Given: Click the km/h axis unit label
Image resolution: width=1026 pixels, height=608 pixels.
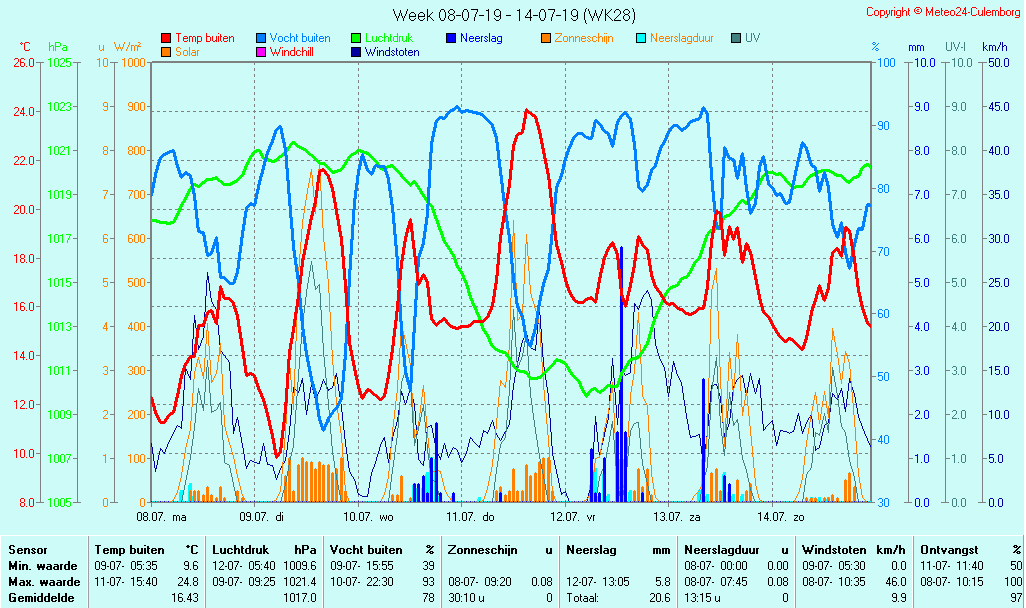Looking at the screenshot, I should coord(994,47).
